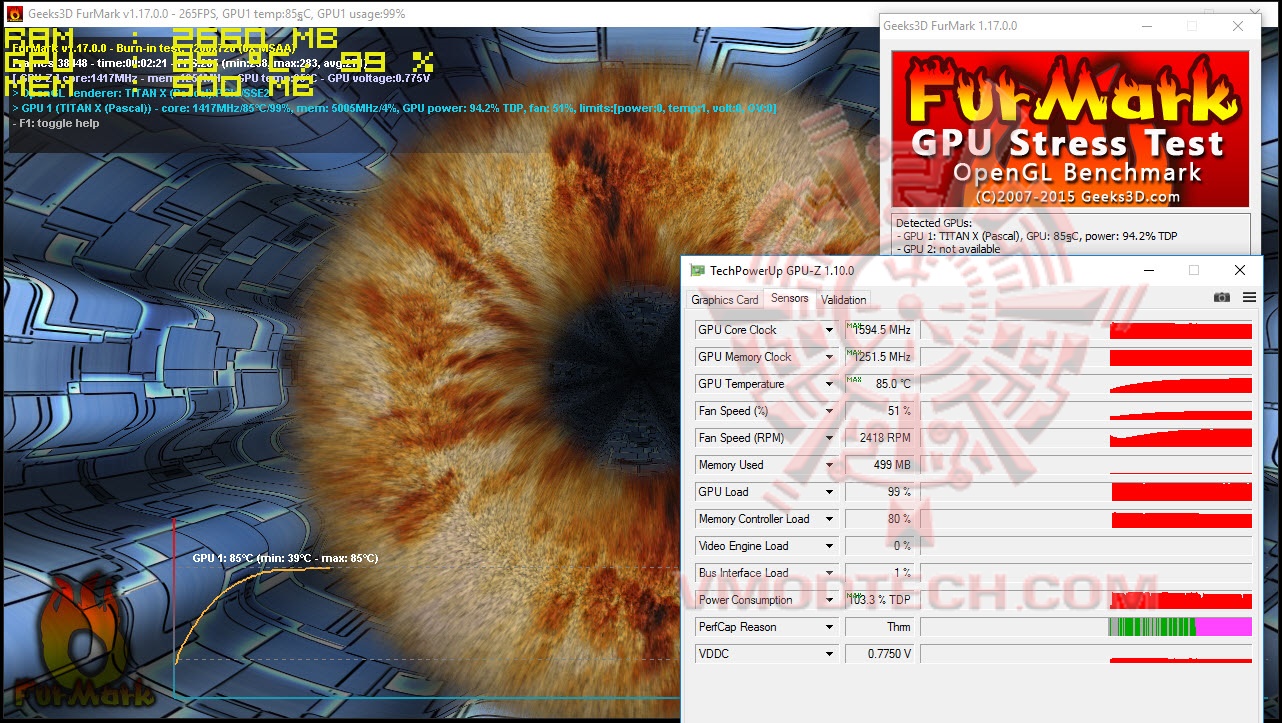Select the 85.0 °C temperature reading
The height and width of the screenshot is (723, 1282).
tap(880, 384)
